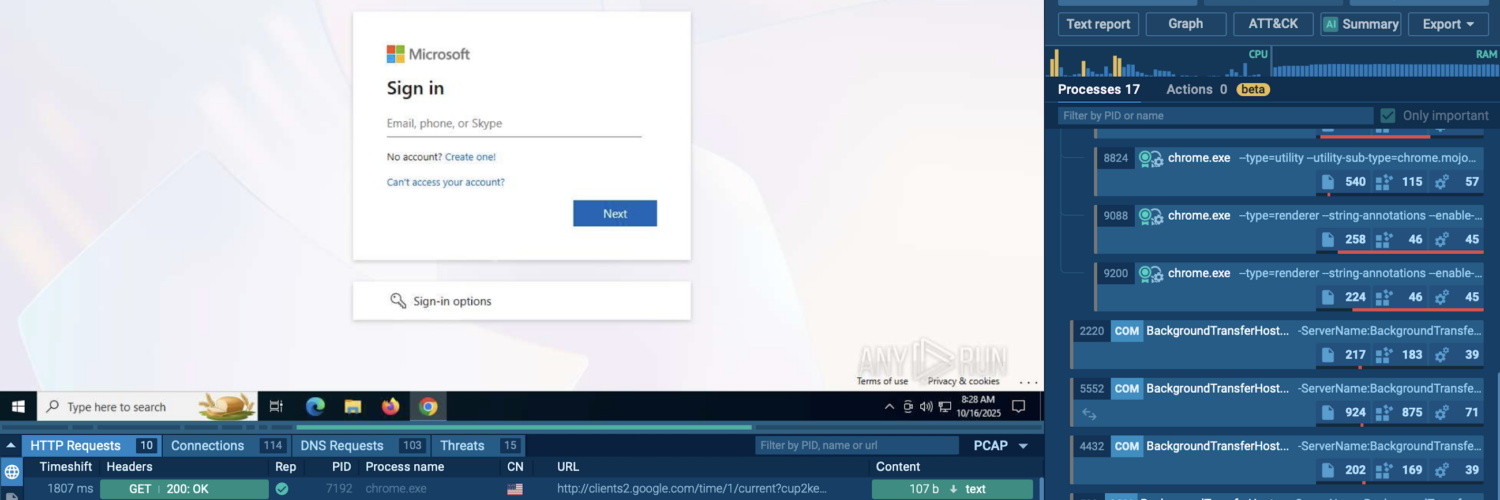The image size is (1500, 500).
Task: Click the Filter by PID or name field
Action: [x=1215, y=116]
